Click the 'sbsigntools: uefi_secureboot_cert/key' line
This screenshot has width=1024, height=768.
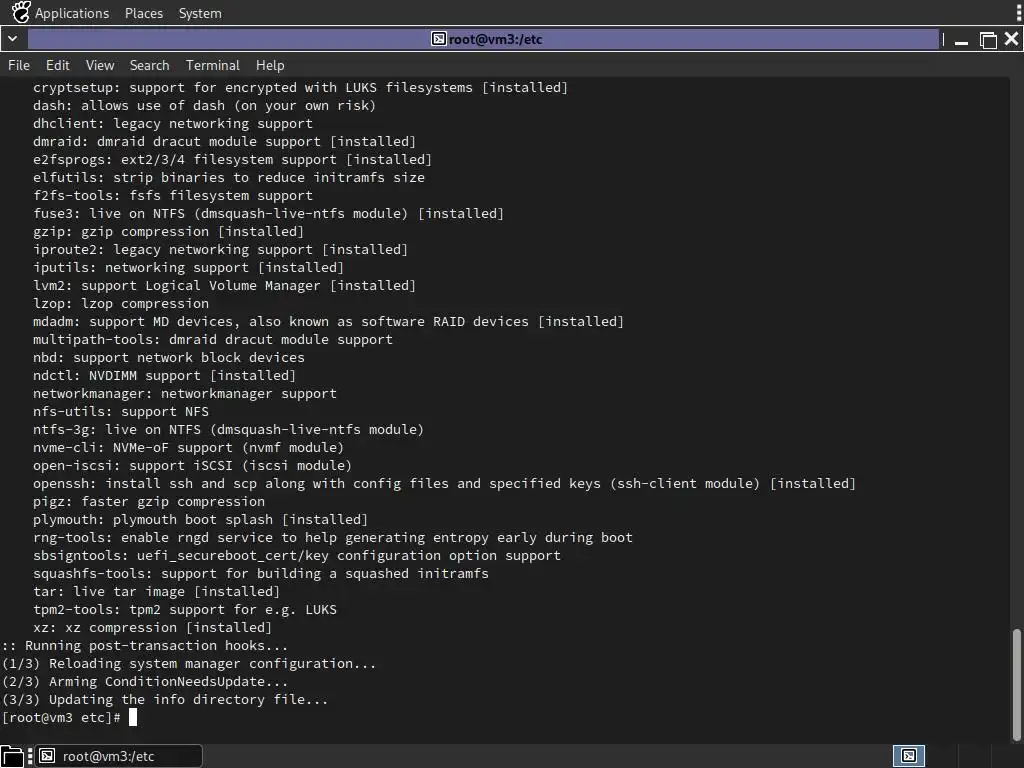point(297,556)
